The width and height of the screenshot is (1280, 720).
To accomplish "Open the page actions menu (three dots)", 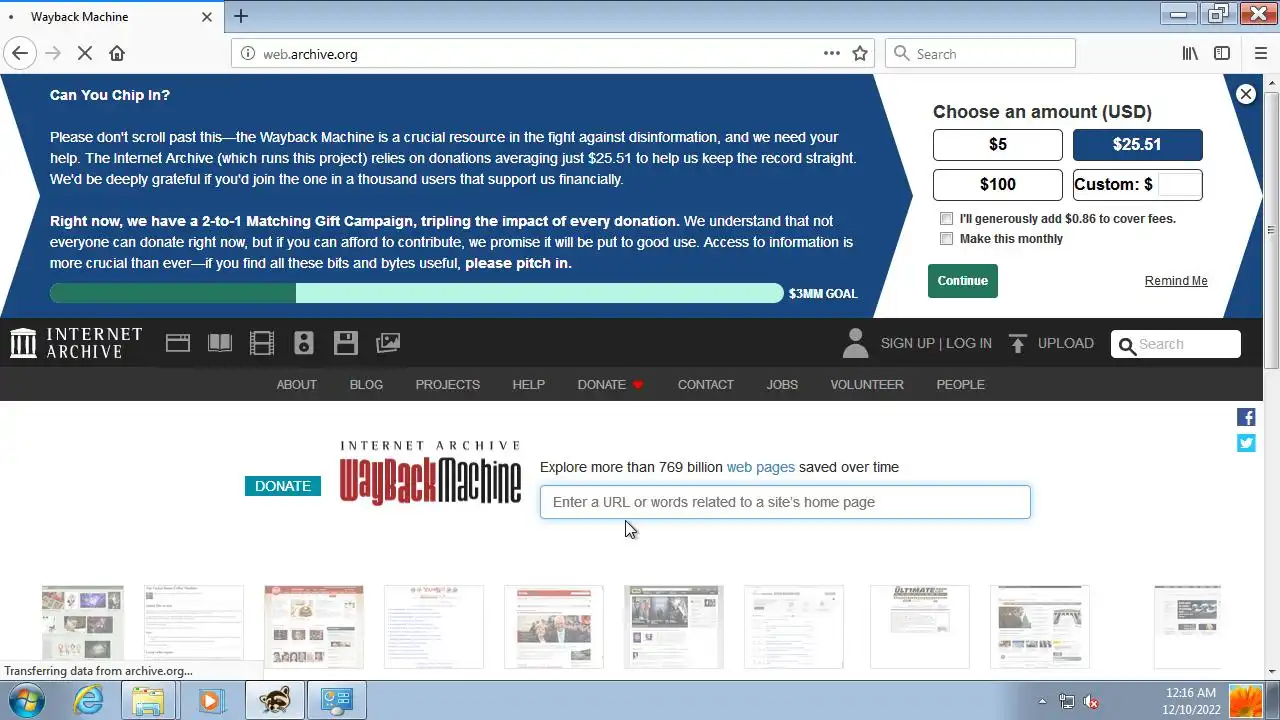I will point(832,54).
